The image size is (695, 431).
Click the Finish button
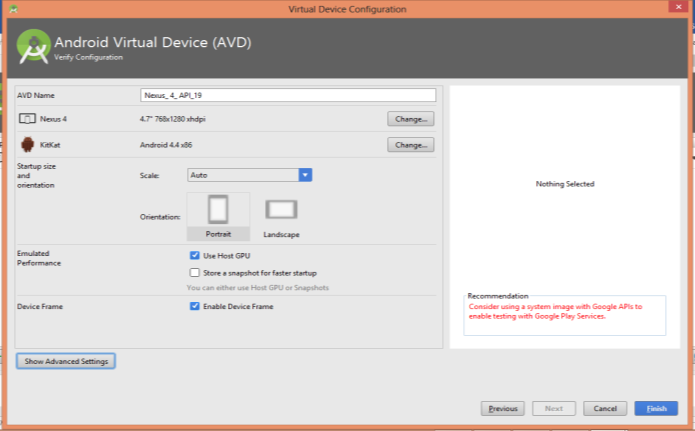656,408
